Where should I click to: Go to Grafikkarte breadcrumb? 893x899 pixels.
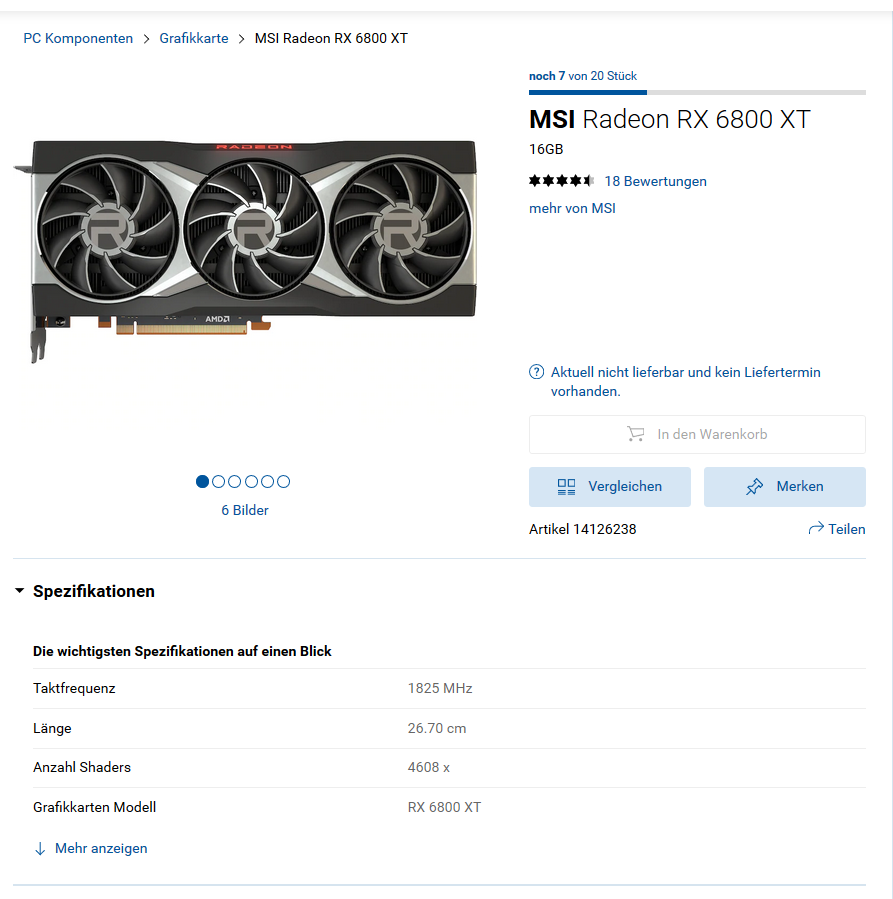click(194, 38)
